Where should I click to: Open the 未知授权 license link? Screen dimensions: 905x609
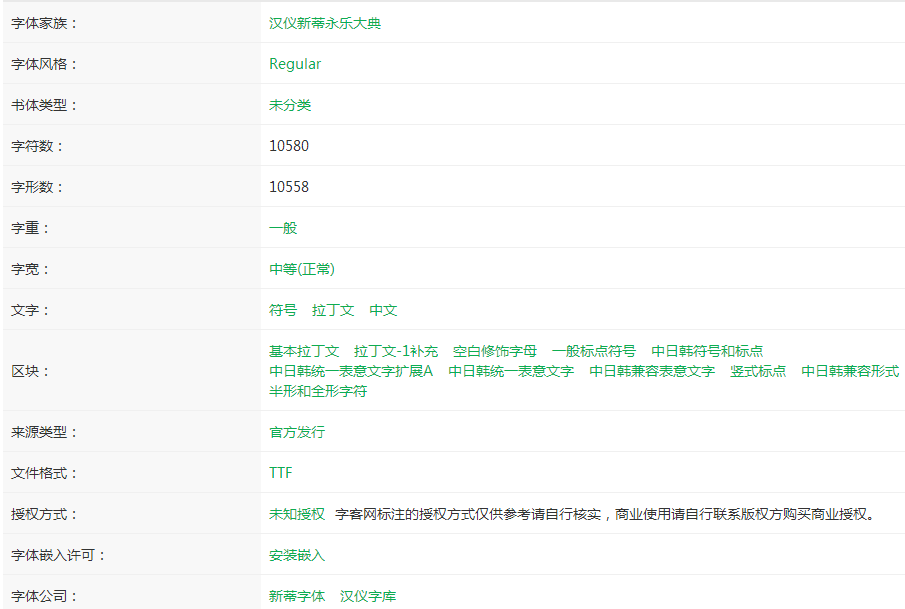[x=297, y=514]
